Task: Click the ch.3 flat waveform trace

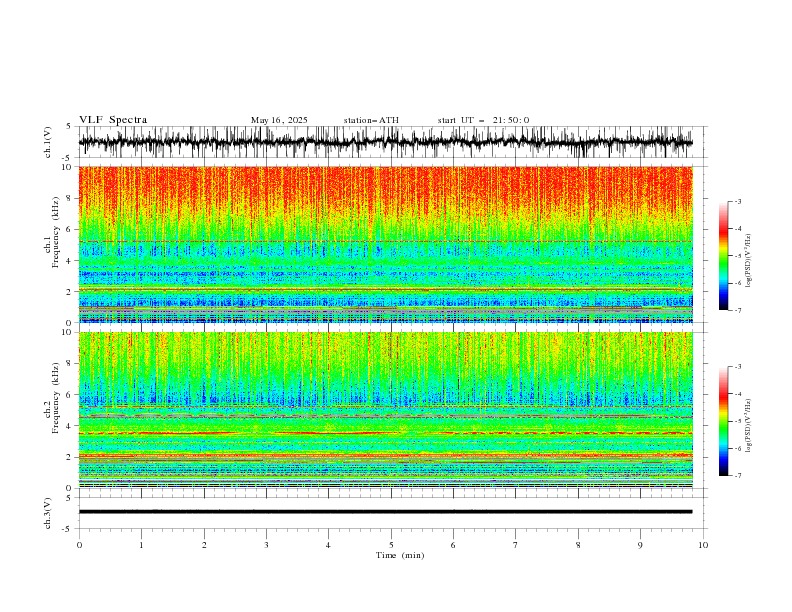Action: pos(386,512)
